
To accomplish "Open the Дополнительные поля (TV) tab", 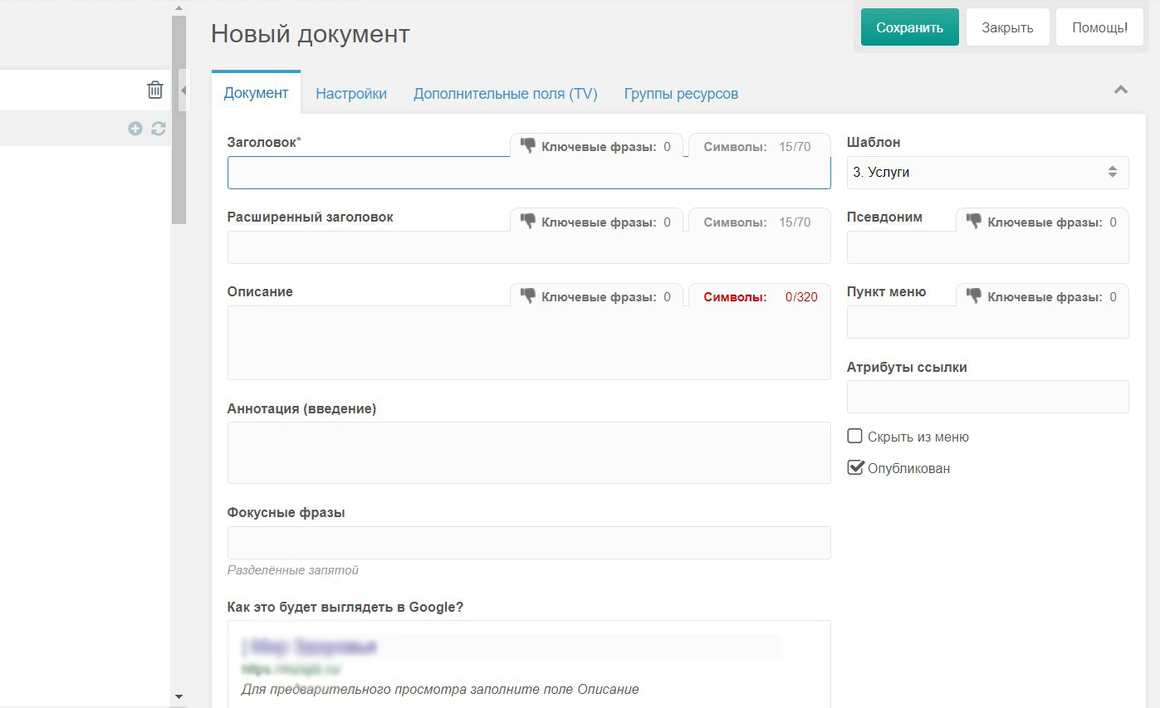I will (505, 94).
